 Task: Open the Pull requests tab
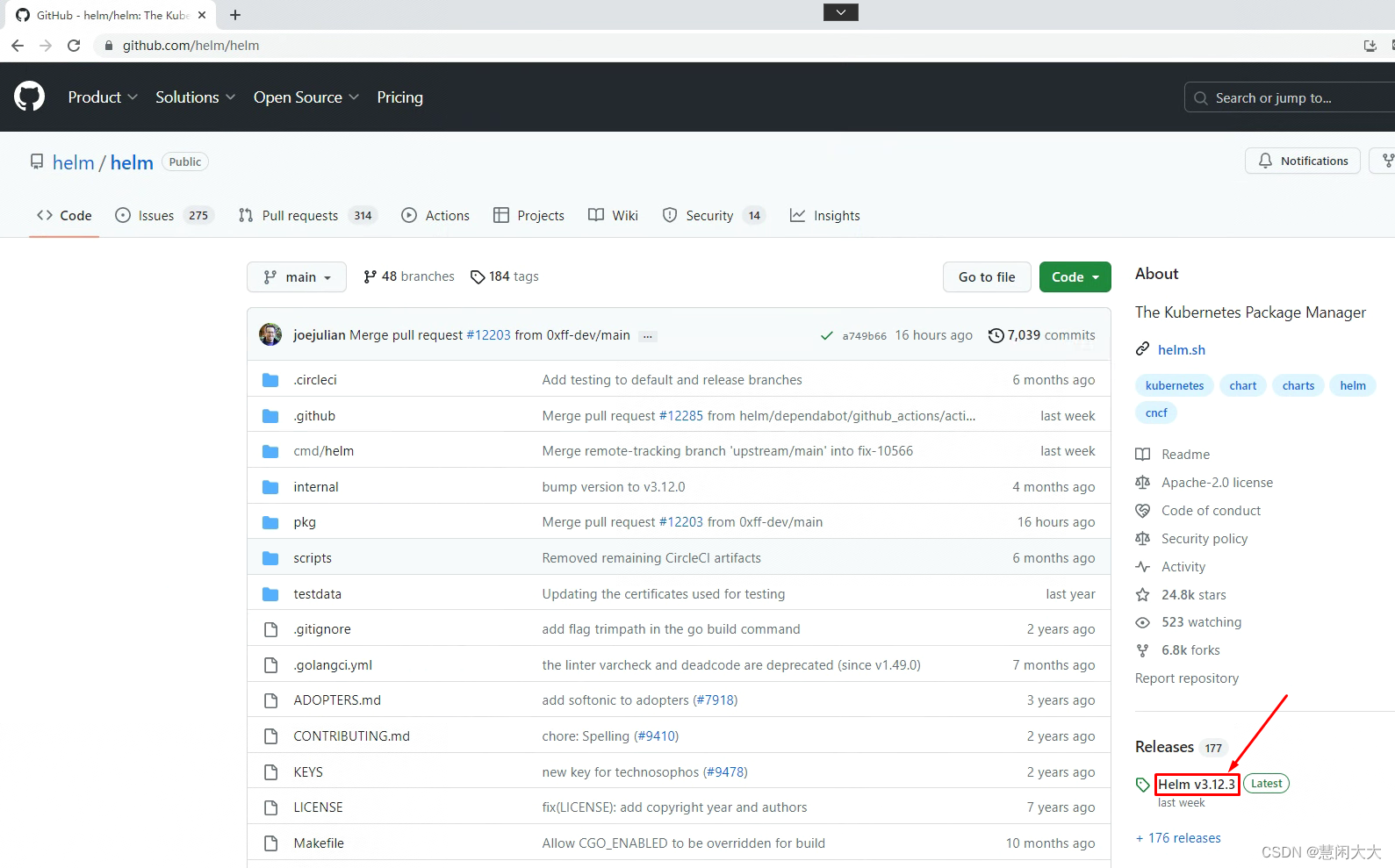(x=307, y=216)
